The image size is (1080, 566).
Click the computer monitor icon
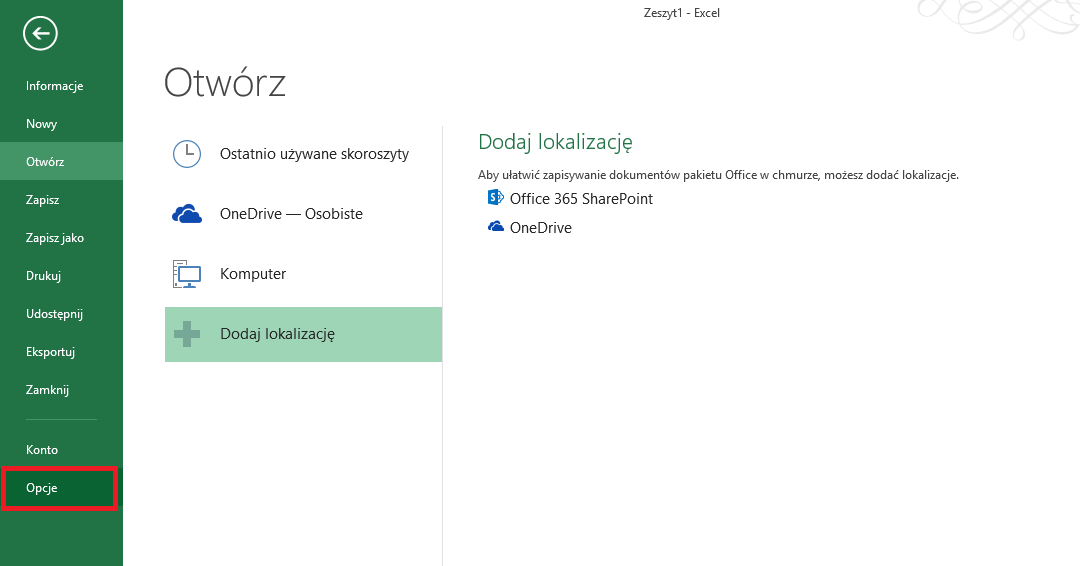pos(187,274)
